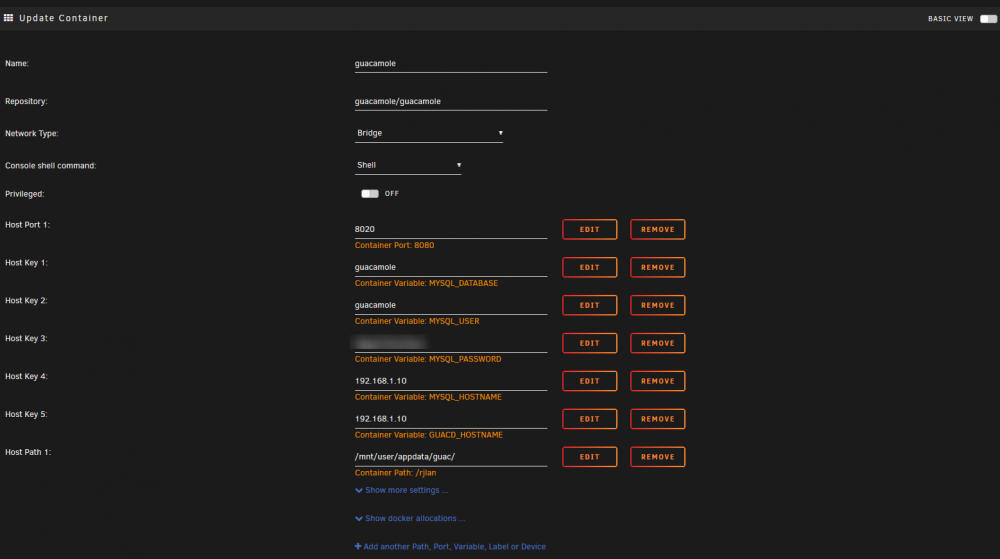The height and width of the screenshot is (559, 1000).
Task: Click the blurred Host Key 3 password field
Action: click(x=451, y=344)
